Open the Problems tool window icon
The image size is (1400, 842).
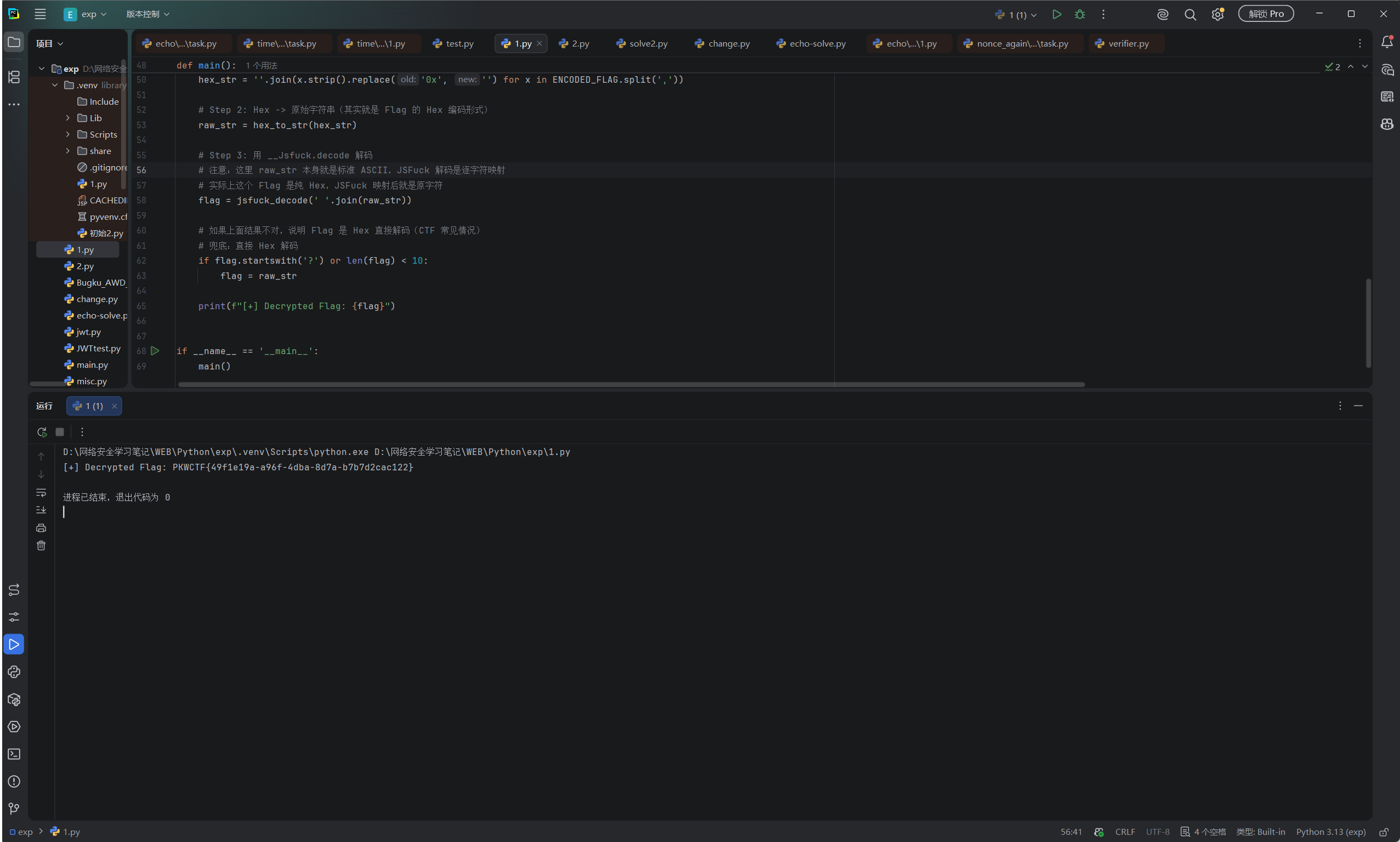pos(14,781)
